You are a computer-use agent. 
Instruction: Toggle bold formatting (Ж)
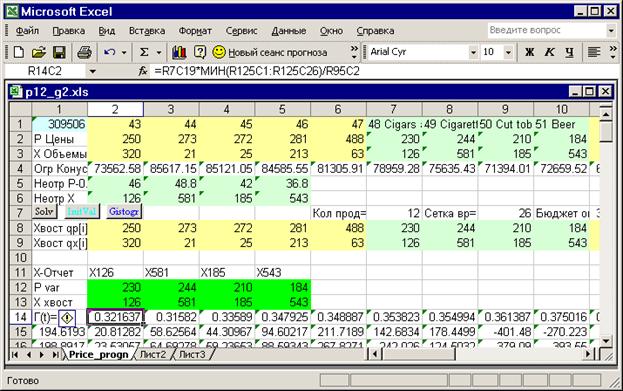coord(530,52)
